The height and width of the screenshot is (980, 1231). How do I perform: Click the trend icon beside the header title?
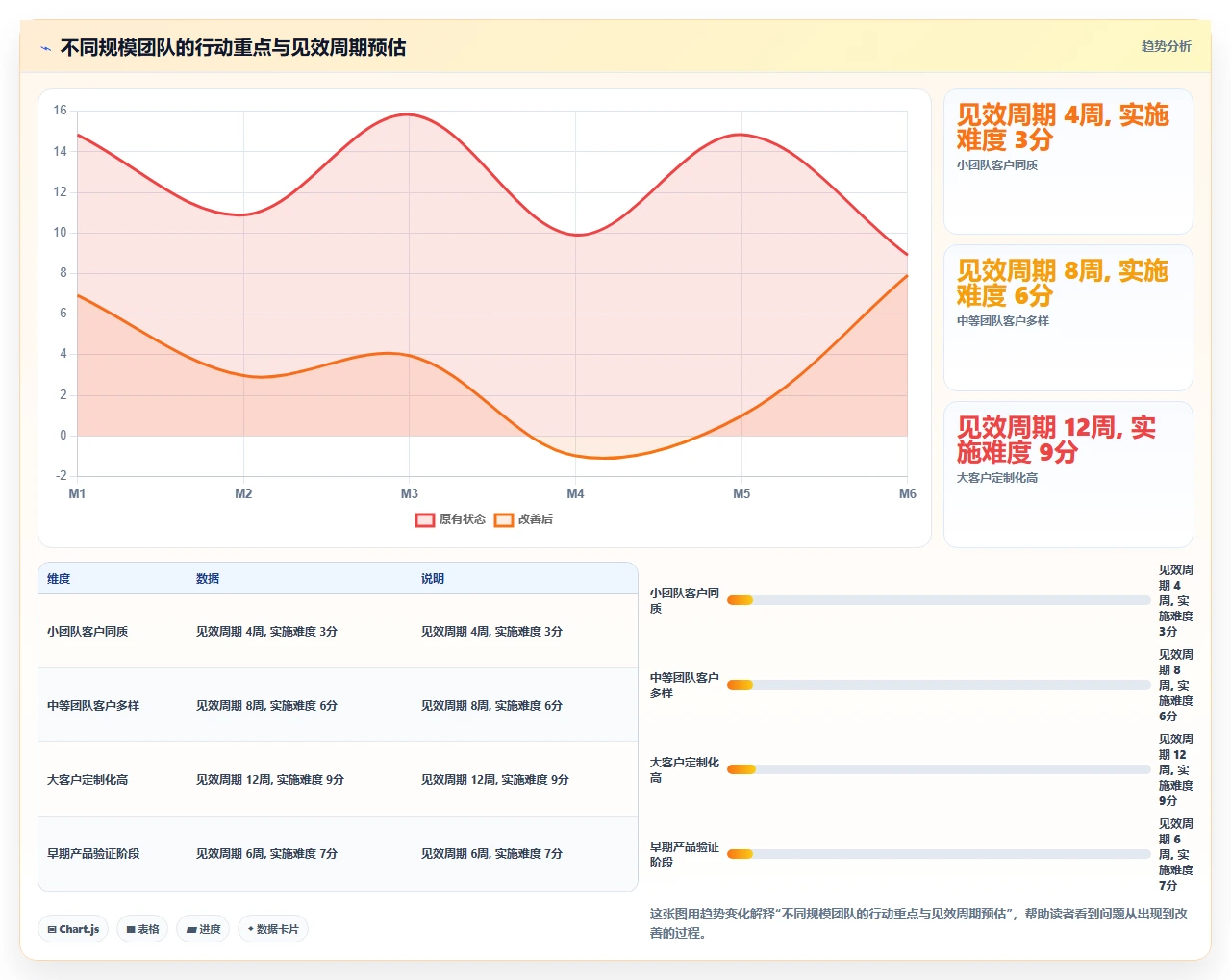pyautogui.click(x=45, y=48)
